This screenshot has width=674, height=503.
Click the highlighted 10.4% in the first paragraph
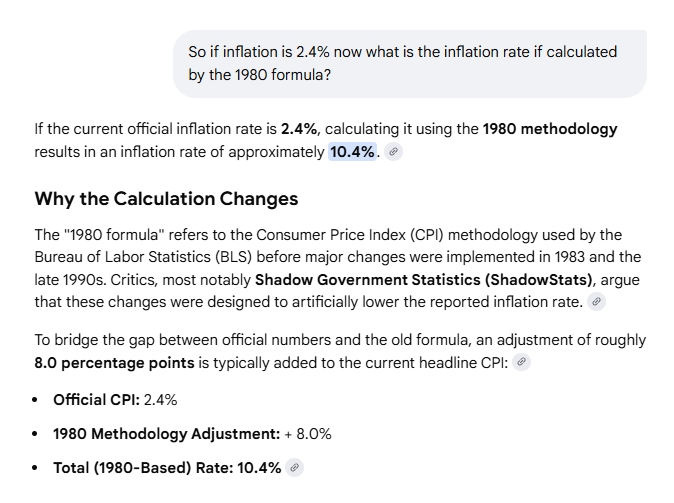point(352,152)
